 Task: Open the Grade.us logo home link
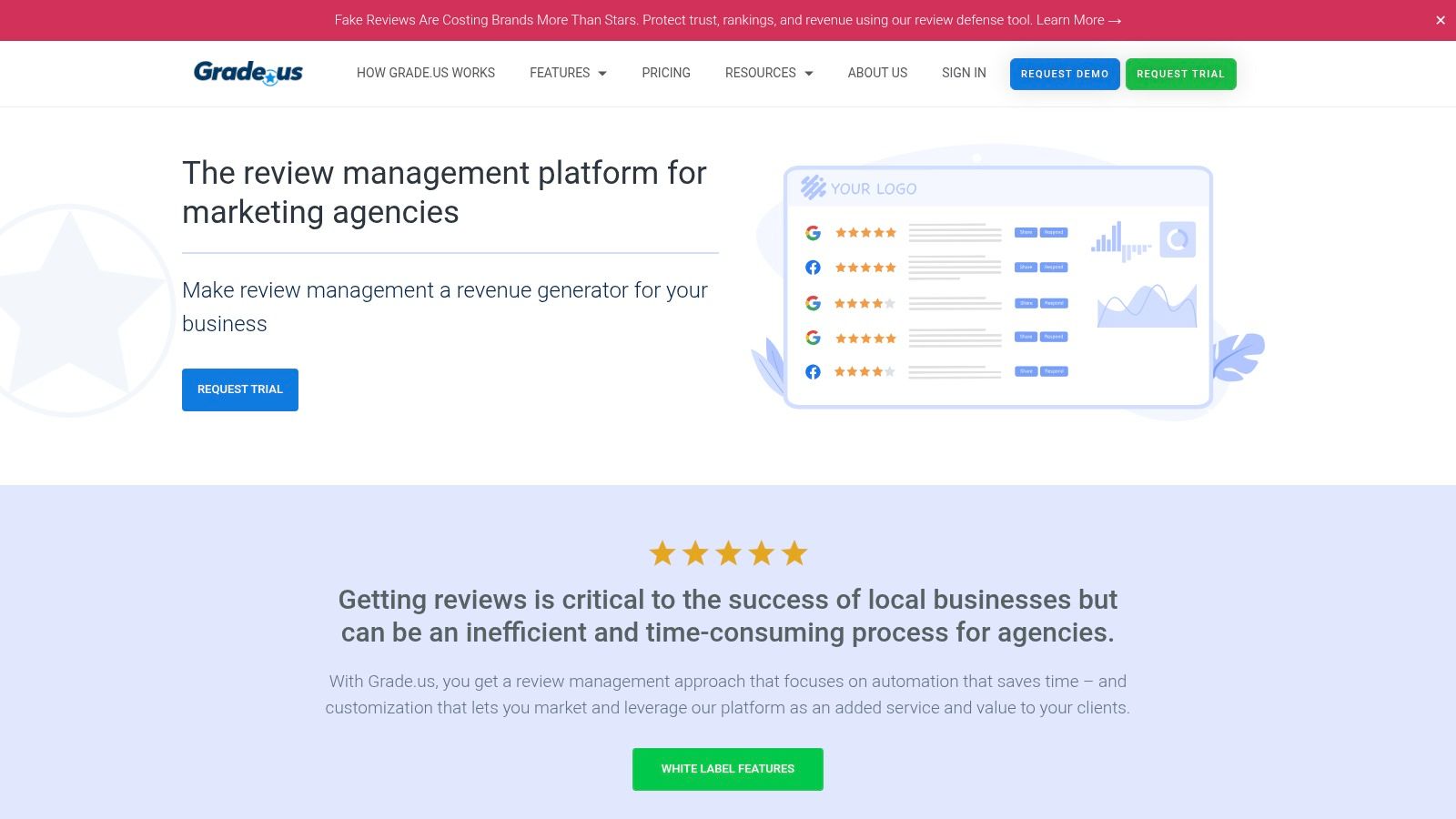point(248,73)
